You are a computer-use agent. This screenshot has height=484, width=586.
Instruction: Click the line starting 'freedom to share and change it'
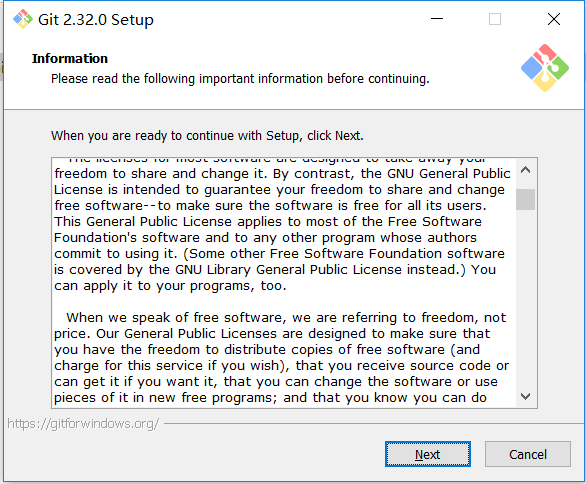point(282,173)
